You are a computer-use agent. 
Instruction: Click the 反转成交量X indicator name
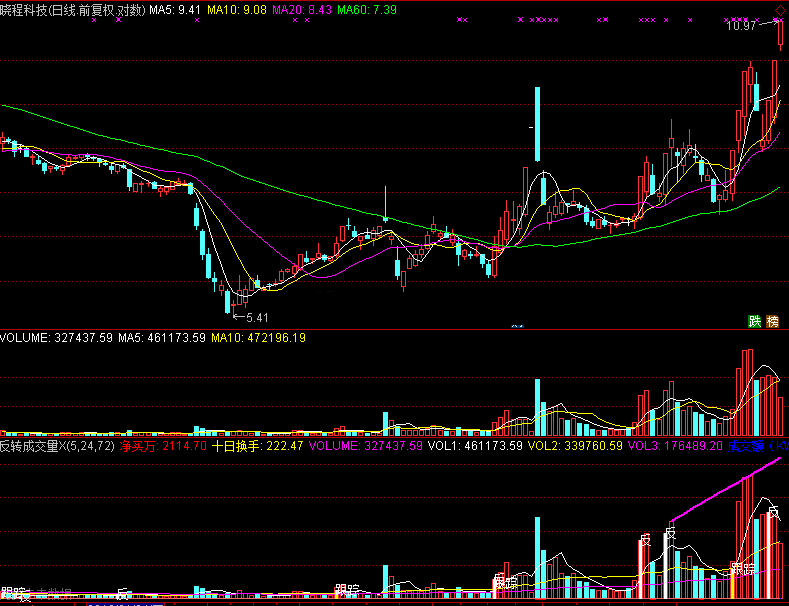coord(56,445)
